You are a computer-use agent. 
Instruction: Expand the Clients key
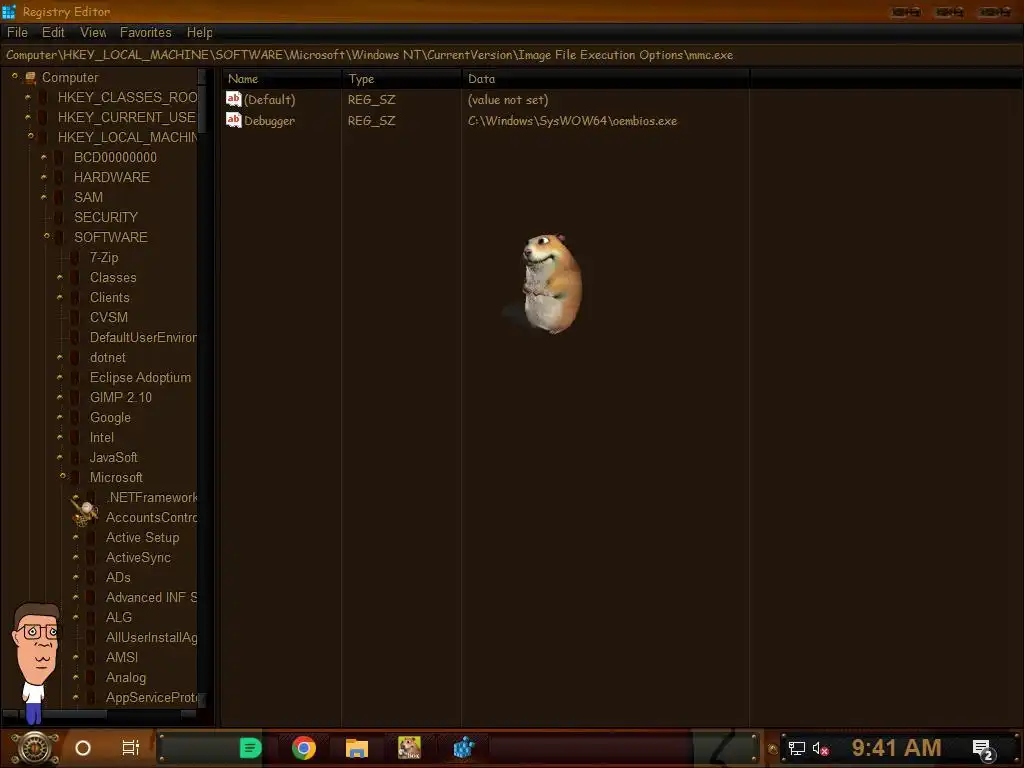pyautogui.click(x=59, y=297)
